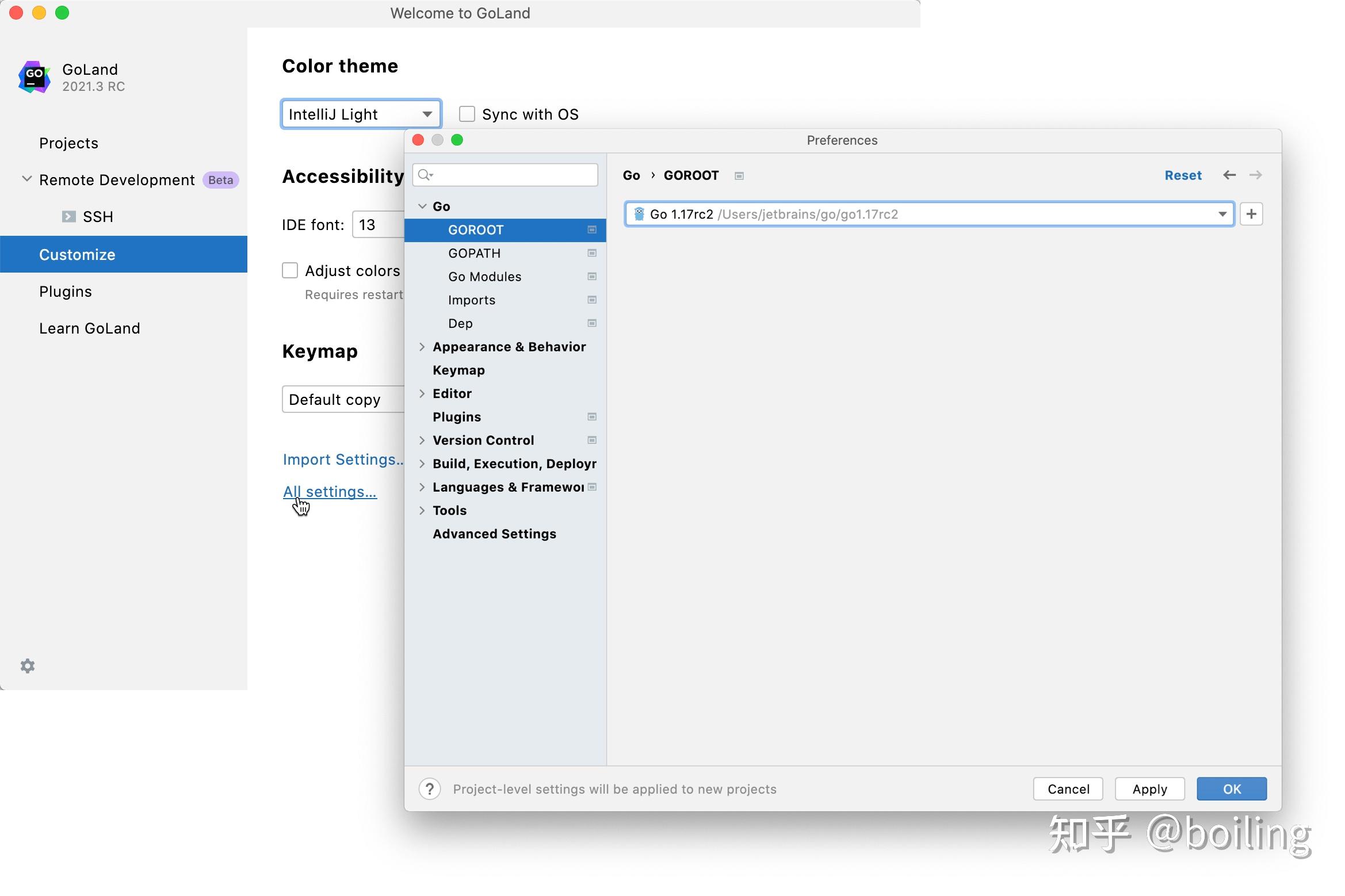Click the Apply button

pyautogui.click(x=1149, y=788)
